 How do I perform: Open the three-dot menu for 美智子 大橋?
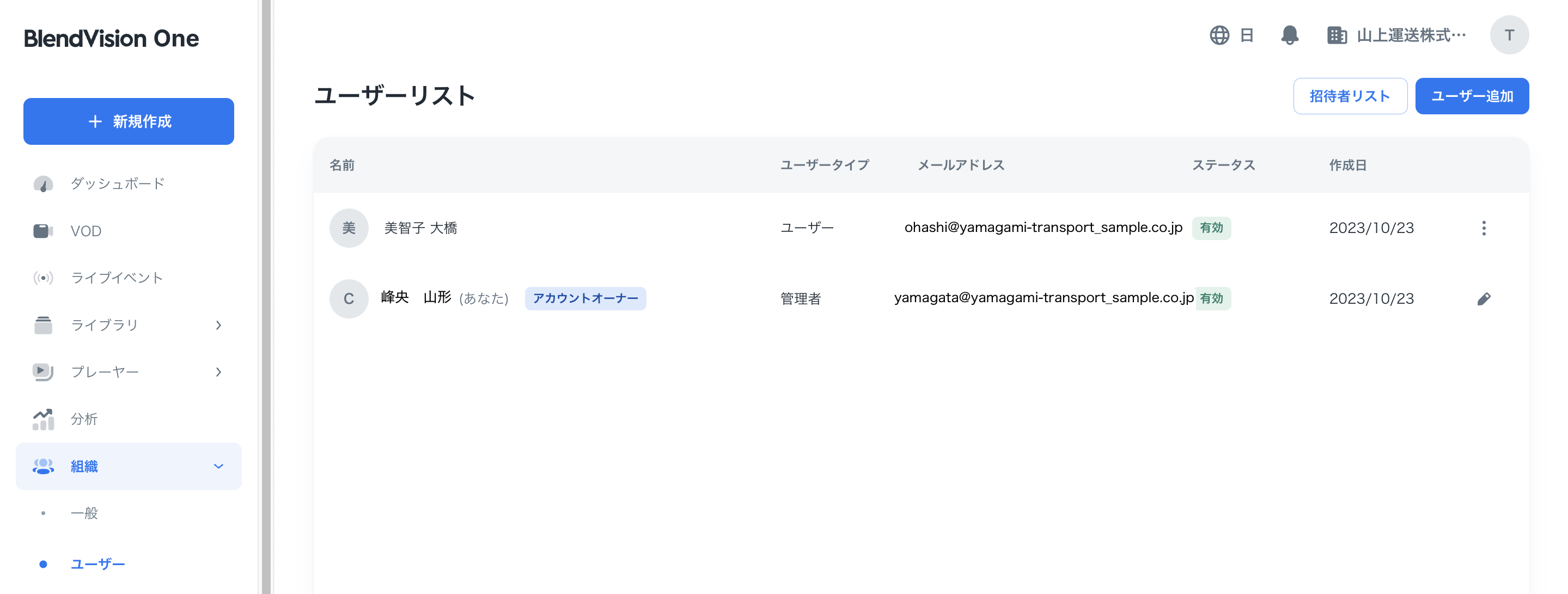pyautogui.click(x=1484, y=228)
